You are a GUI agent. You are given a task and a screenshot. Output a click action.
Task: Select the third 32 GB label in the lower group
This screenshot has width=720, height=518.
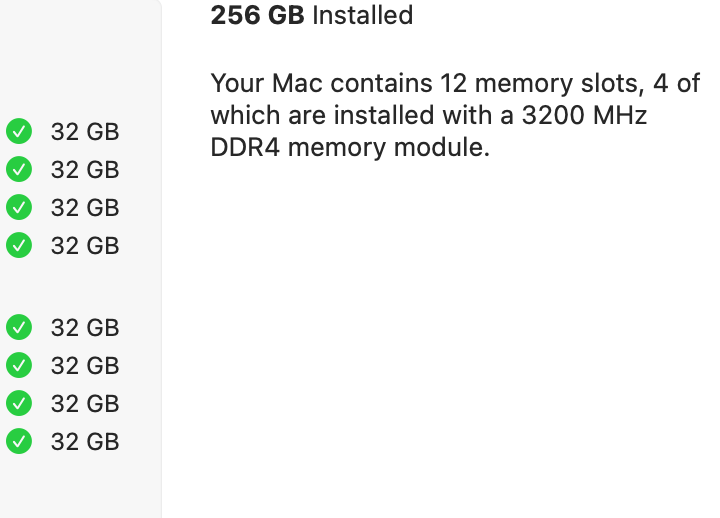pos(85,404)
